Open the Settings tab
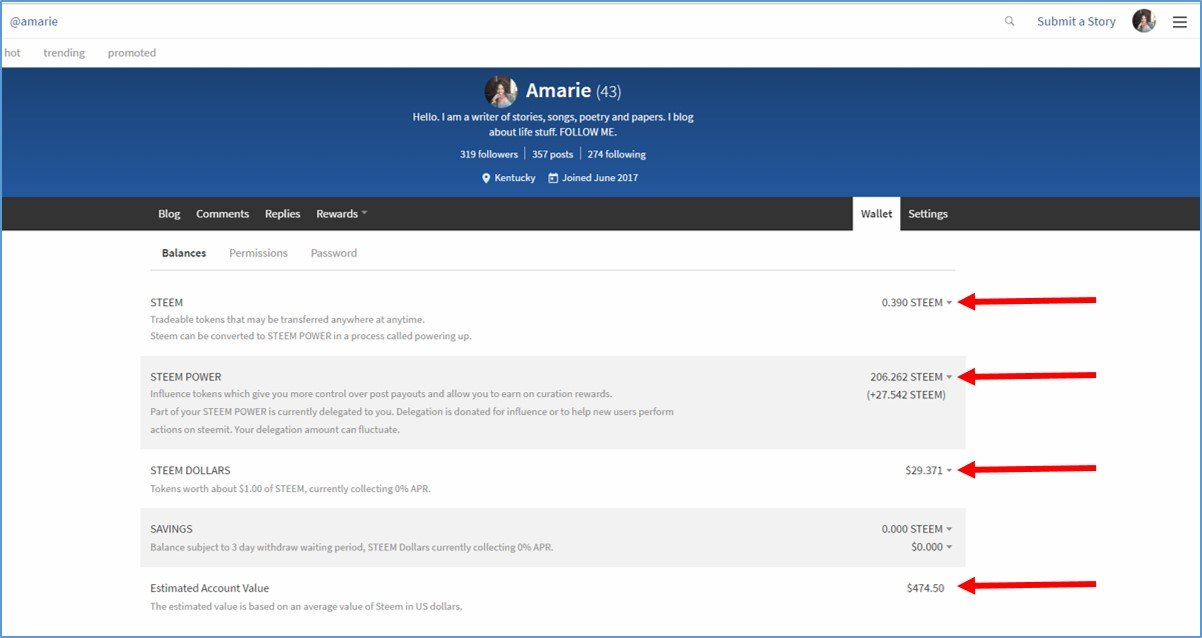Screen dimensions: 1202x638 (928, 214)
